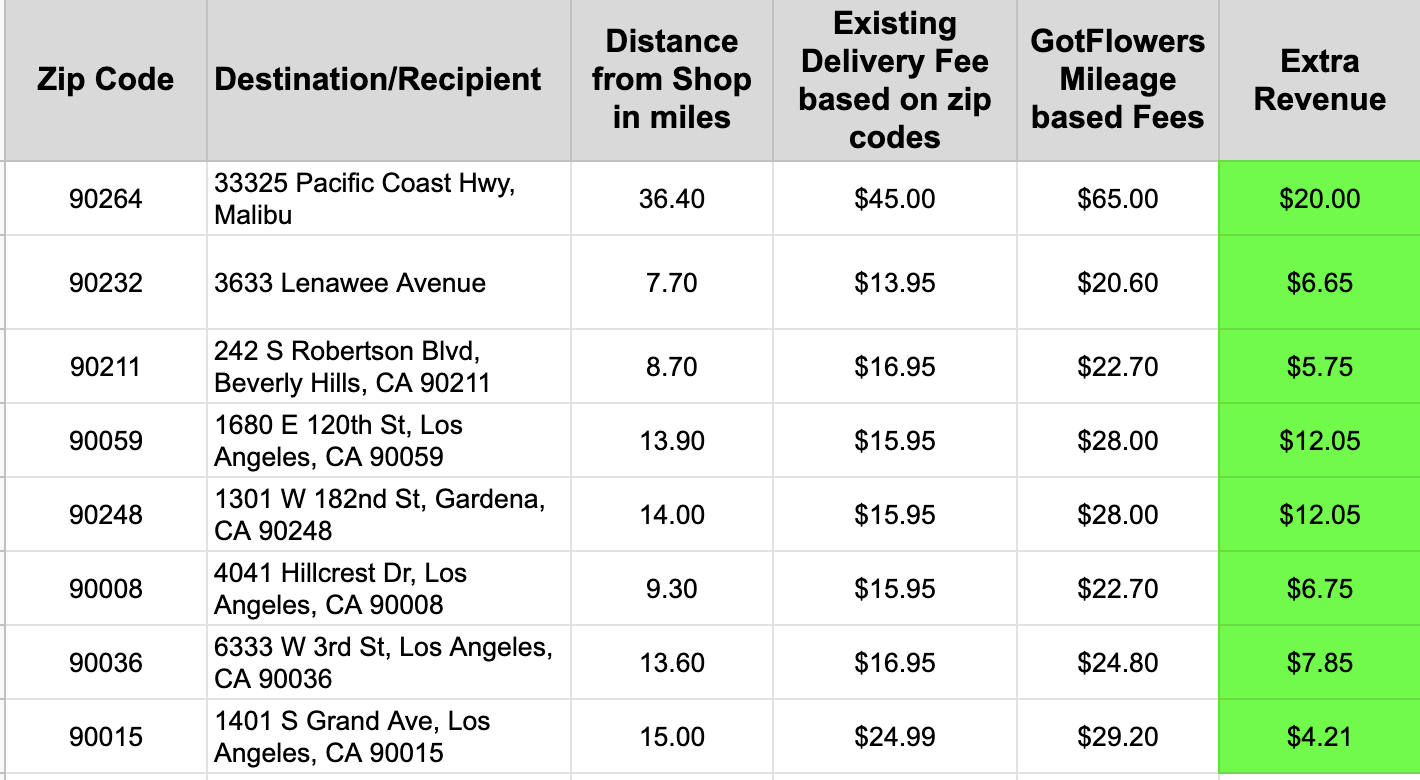Click the $65.00 mileage fee cell
Screen dimensions: 1420x780
pyautogui.click(x=1117, y=199)
